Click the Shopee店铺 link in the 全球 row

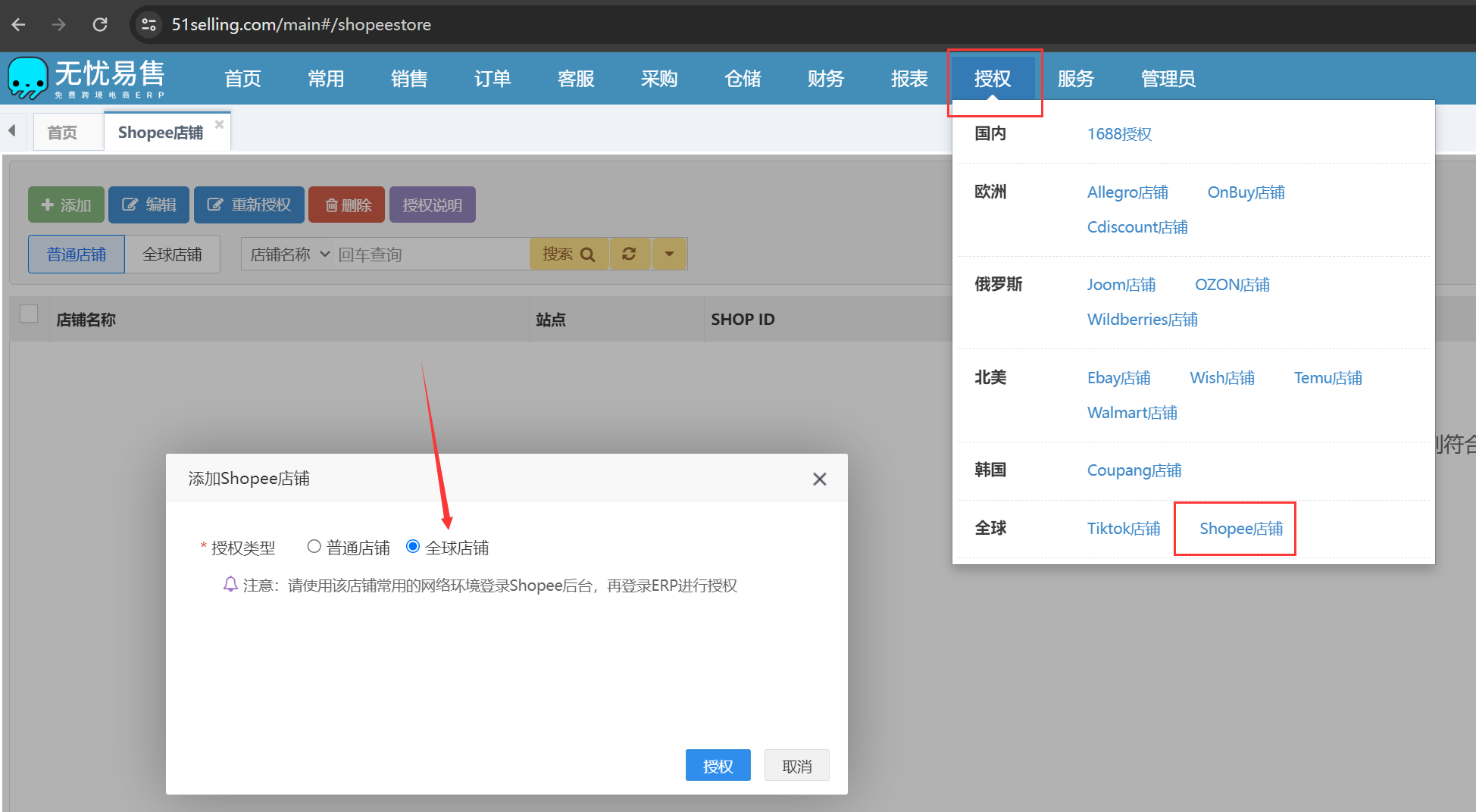point(1241,529)
